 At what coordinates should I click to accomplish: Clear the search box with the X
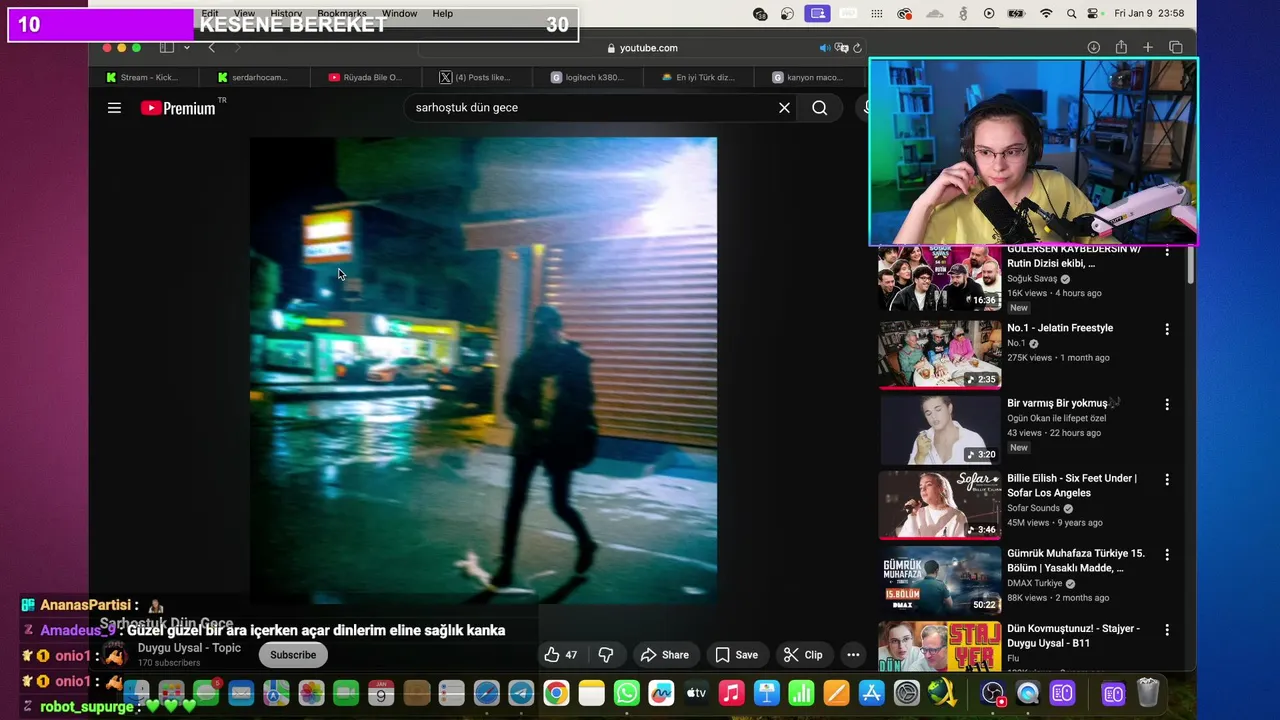[x=784, y=108]
